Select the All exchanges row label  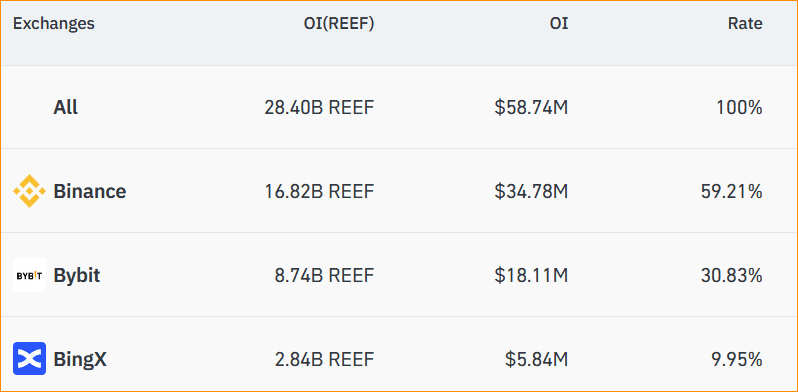click(x=66, y=108)
